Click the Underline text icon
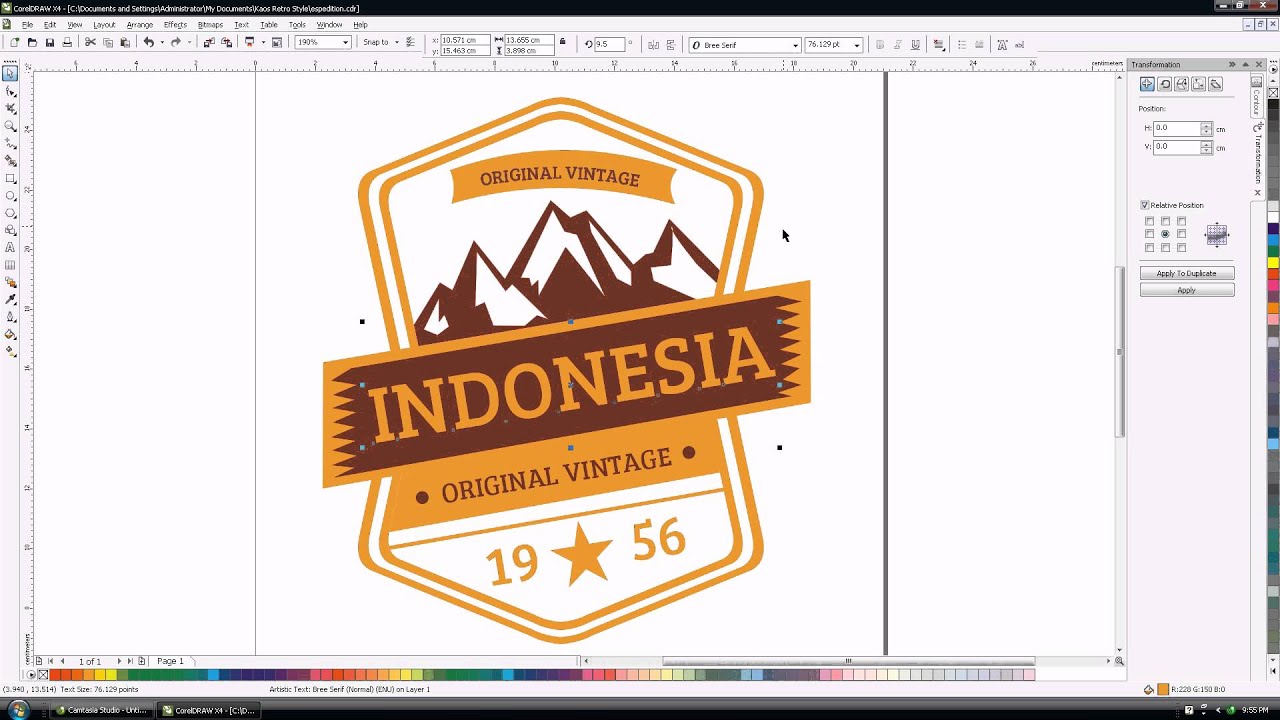The width and height of the screenshot is (1280, 720). click(x=915, y=44)
